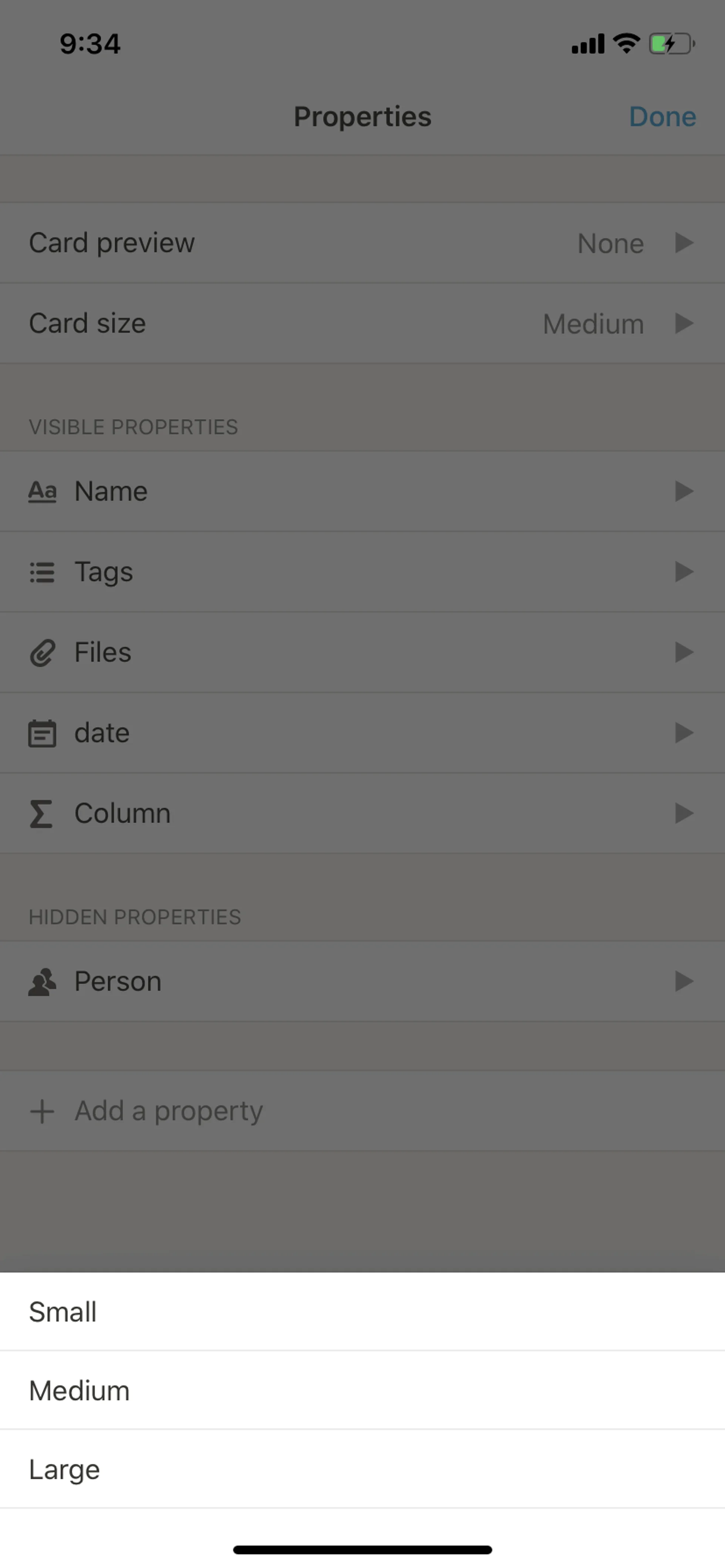Image resolution: width=725 pixels, height=1568 pixels.
Task: Choose Small card size
Action: [x=63, y=1313]
